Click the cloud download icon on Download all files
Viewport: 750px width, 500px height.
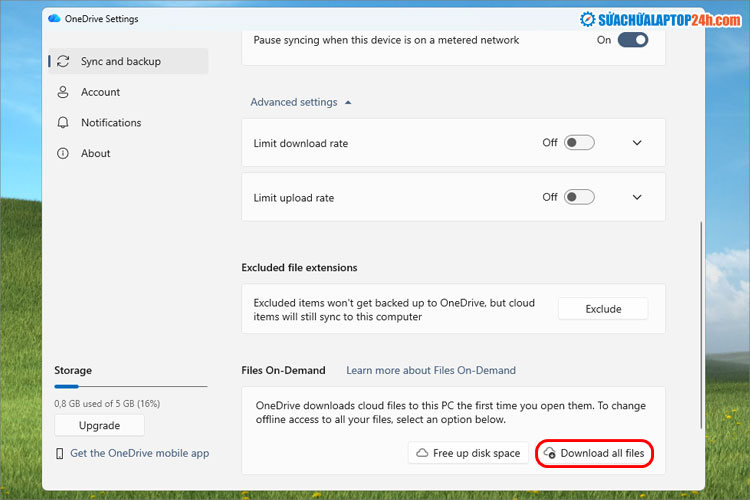pyautogui.click(x=549, y=453)
